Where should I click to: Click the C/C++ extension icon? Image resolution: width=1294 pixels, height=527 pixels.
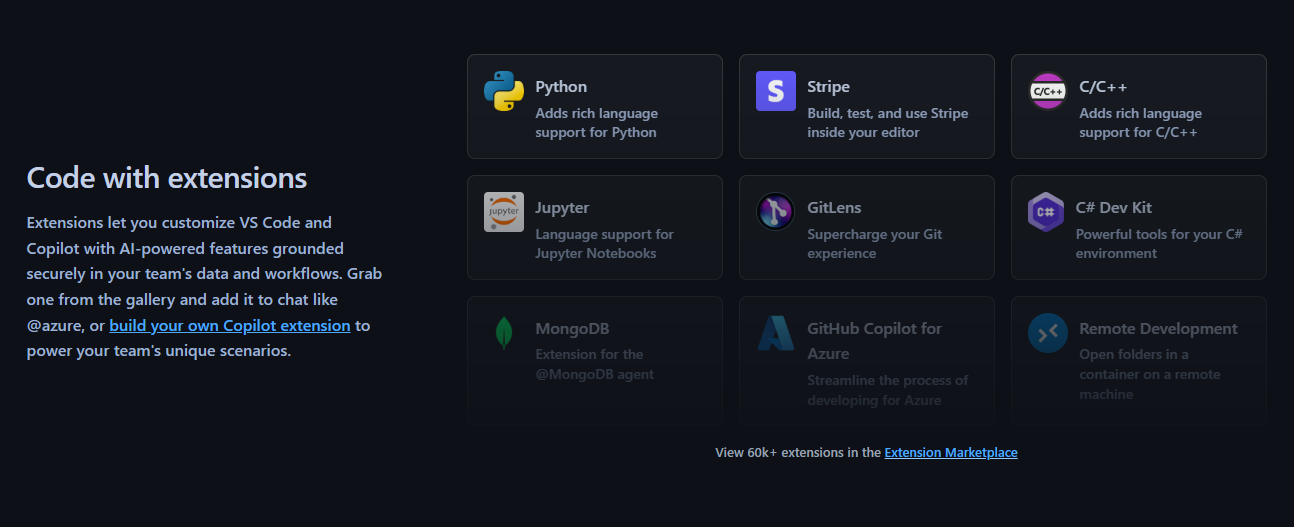coord(1048,91)
